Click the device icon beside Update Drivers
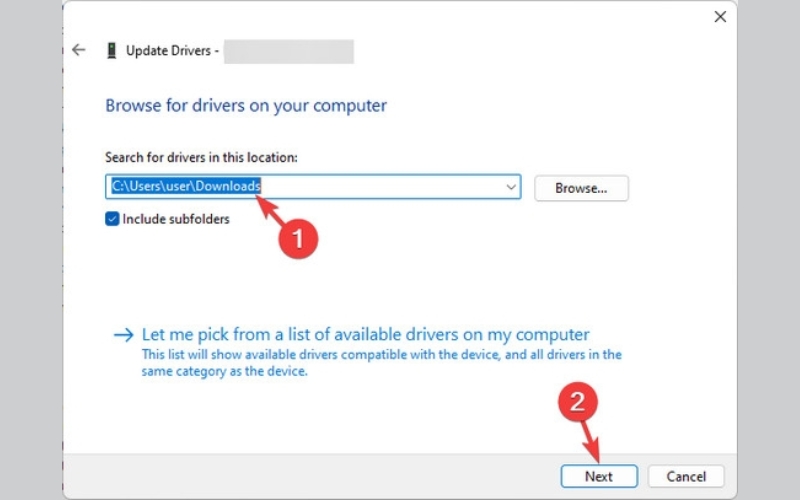 pyautogui.click(x=111, y=51)
